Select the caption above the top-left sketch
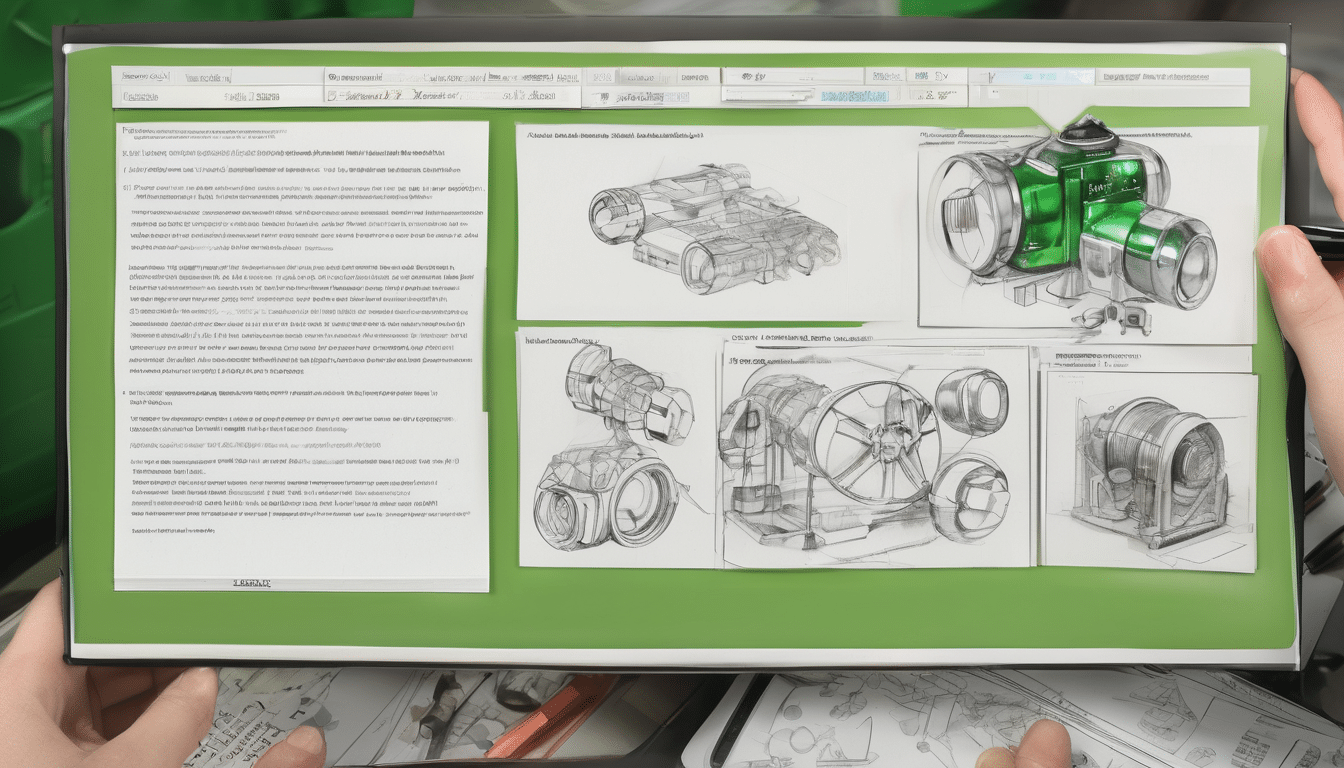Screen dimensions: 1344x768 (x=615, y=135)
